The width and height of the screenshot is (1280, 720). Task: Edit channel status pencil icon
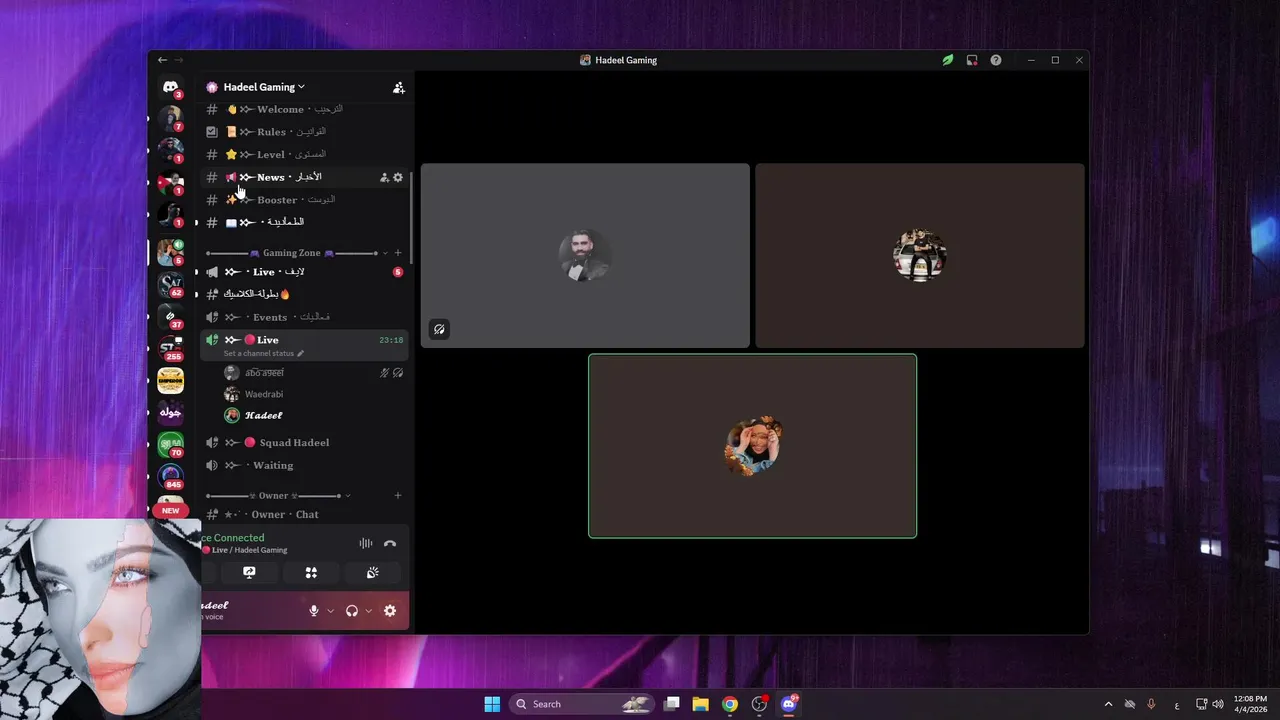pyautogui.click(x=300, y=353)
